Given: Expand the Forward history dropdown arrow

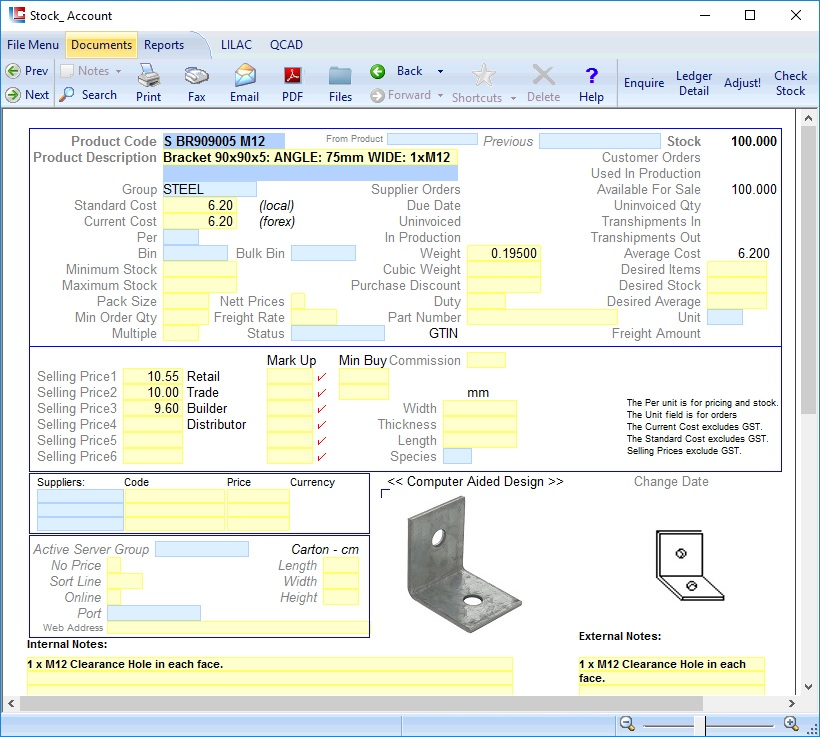Looking at the screenshot, I should [439, 96].
